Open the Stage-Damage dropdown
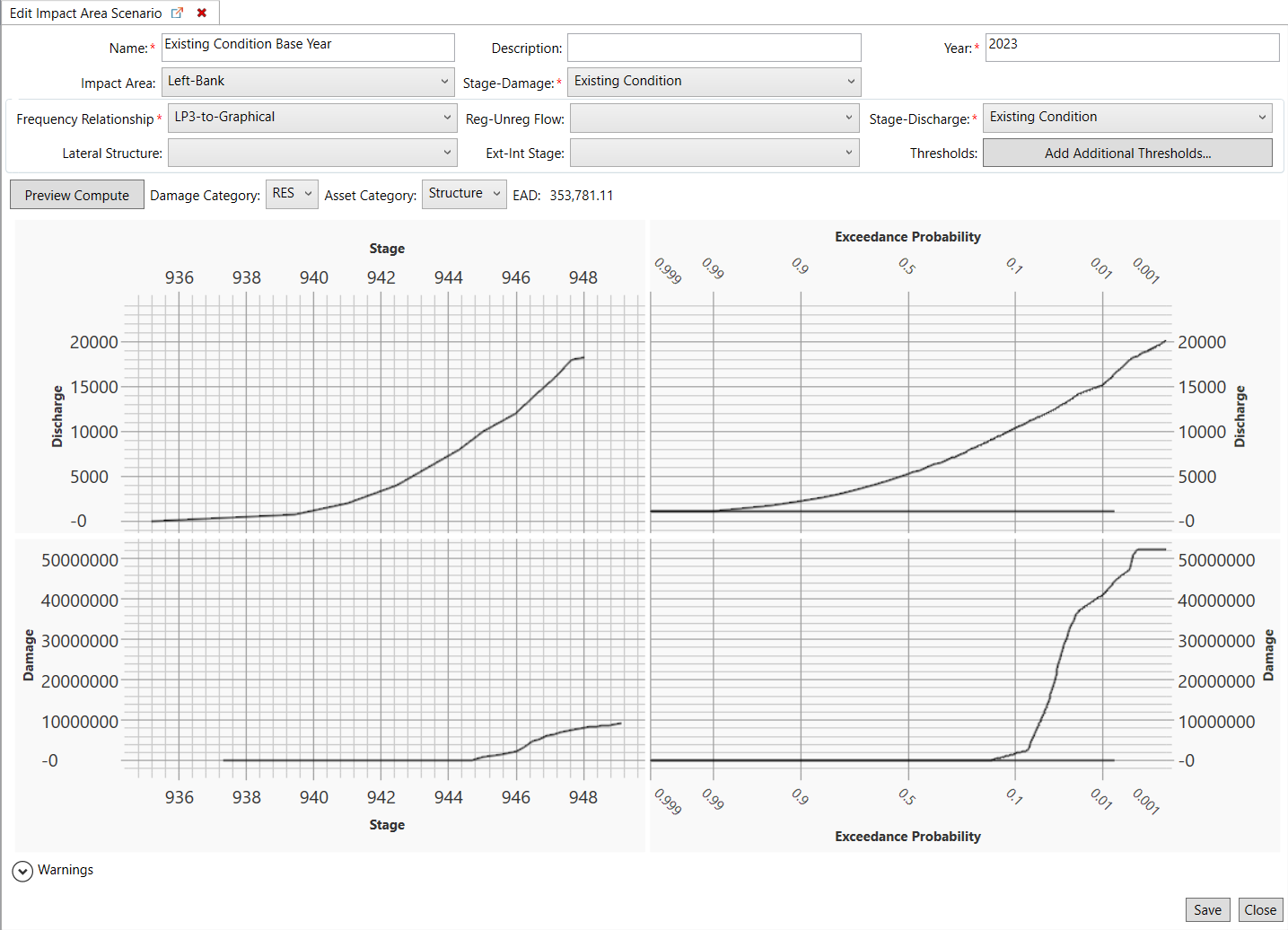 tap(714, 82)
